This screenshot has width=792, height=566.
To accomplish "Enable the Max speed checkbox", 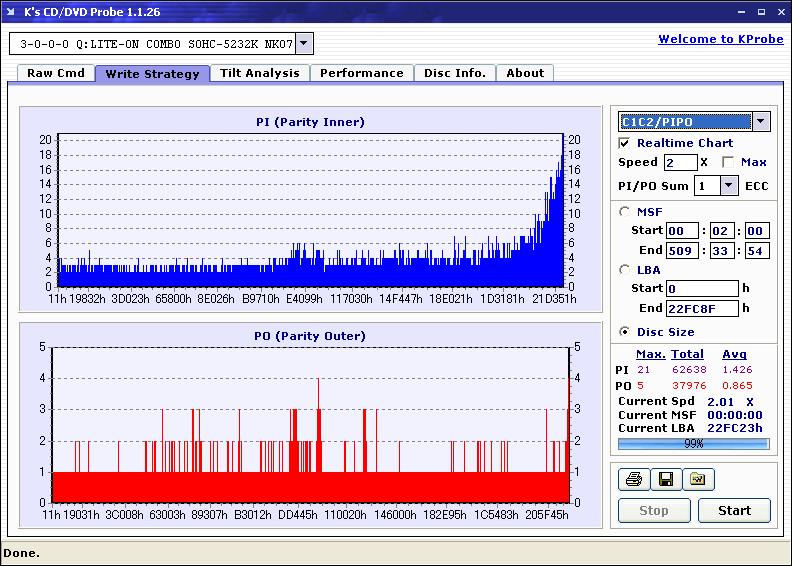I will pyautogui.click(x=728, y=162).
